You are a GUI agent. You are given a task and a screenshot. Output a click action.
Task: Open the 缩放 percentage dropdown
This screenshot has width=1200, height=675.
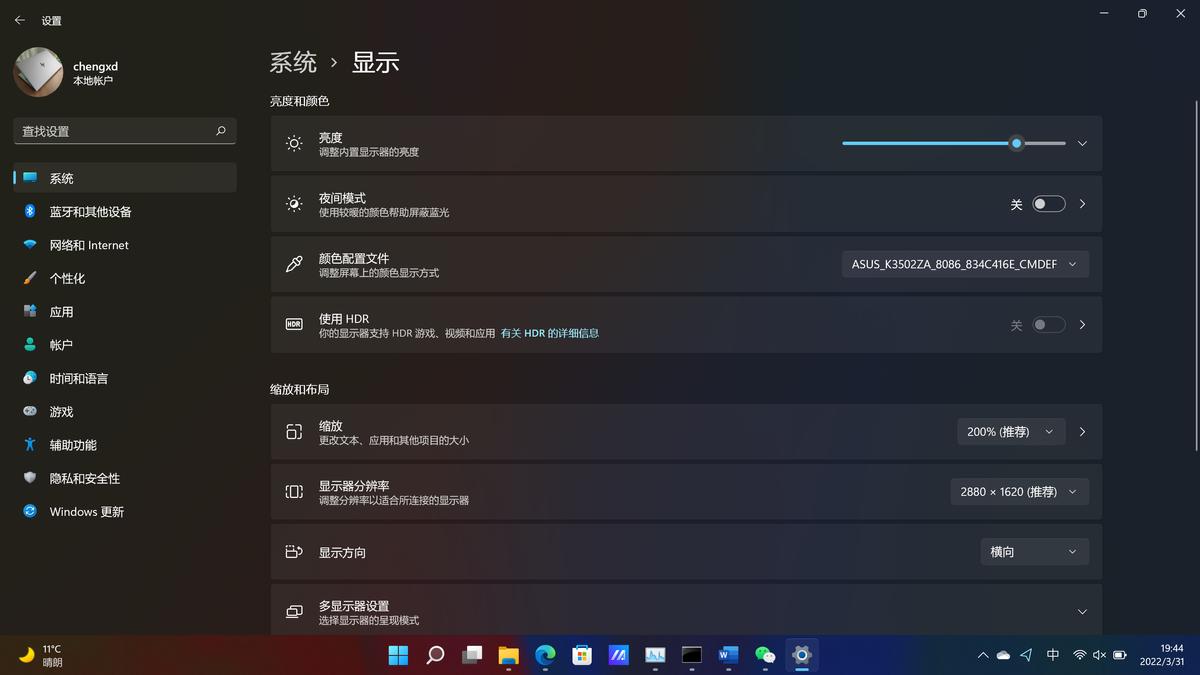1011,431
